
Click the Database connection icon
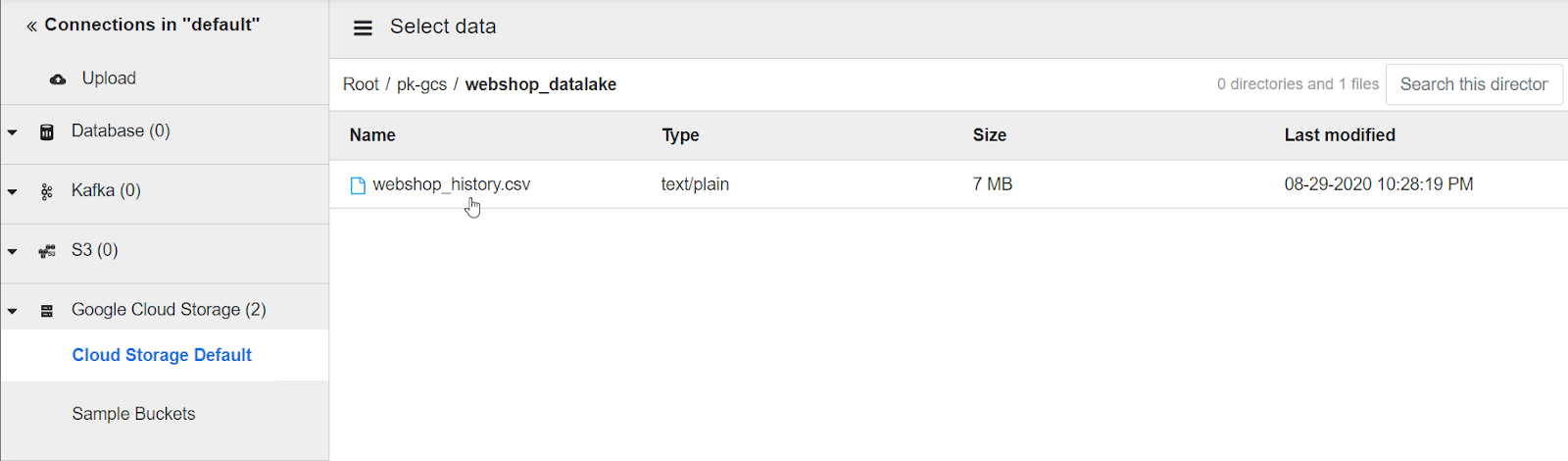coord(46,131)
